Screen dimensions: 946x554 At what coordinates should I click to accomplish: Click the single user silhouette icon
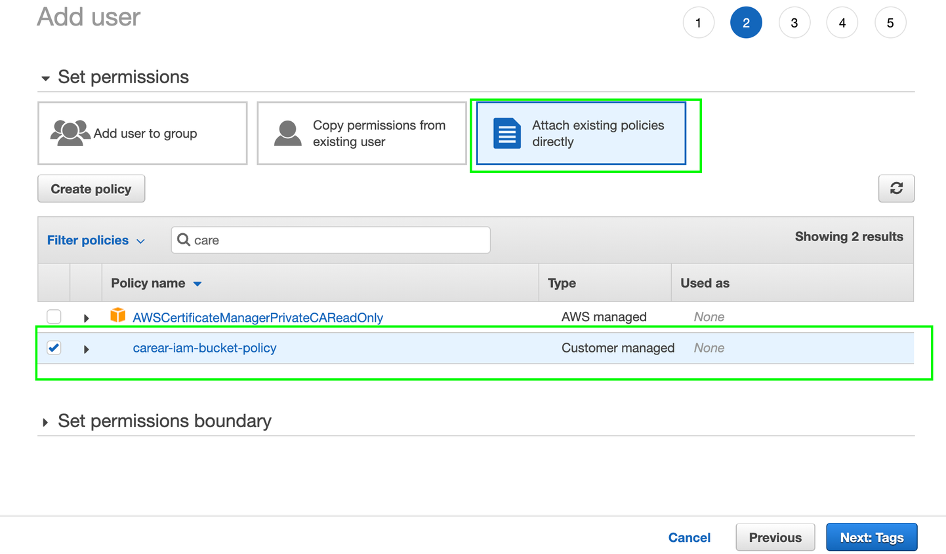coord(288,133)
